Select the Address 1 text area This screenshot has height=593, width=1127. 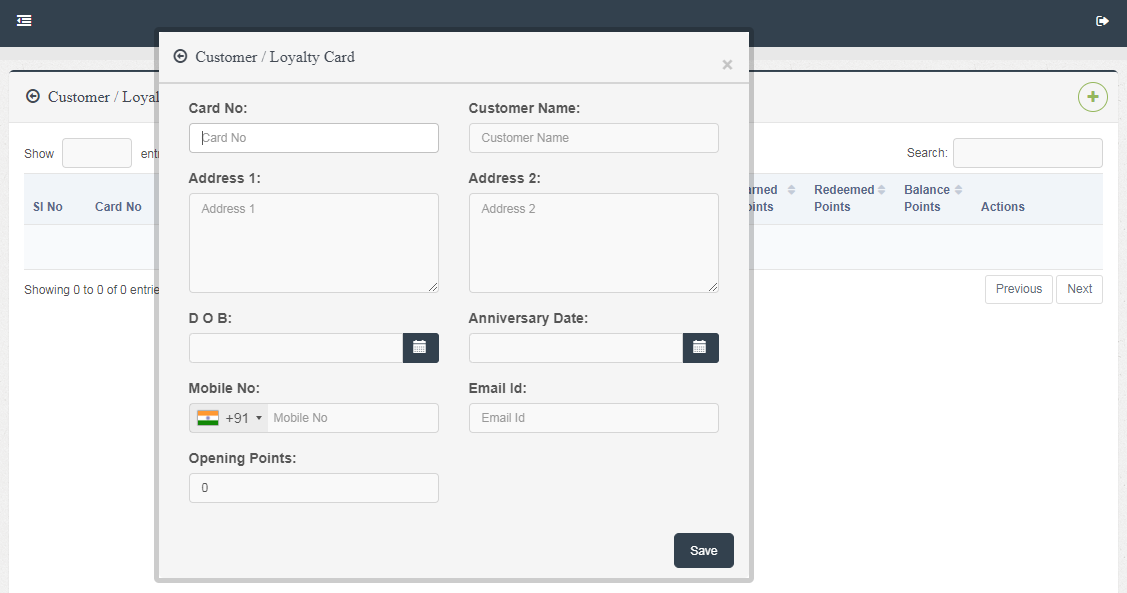313,243
